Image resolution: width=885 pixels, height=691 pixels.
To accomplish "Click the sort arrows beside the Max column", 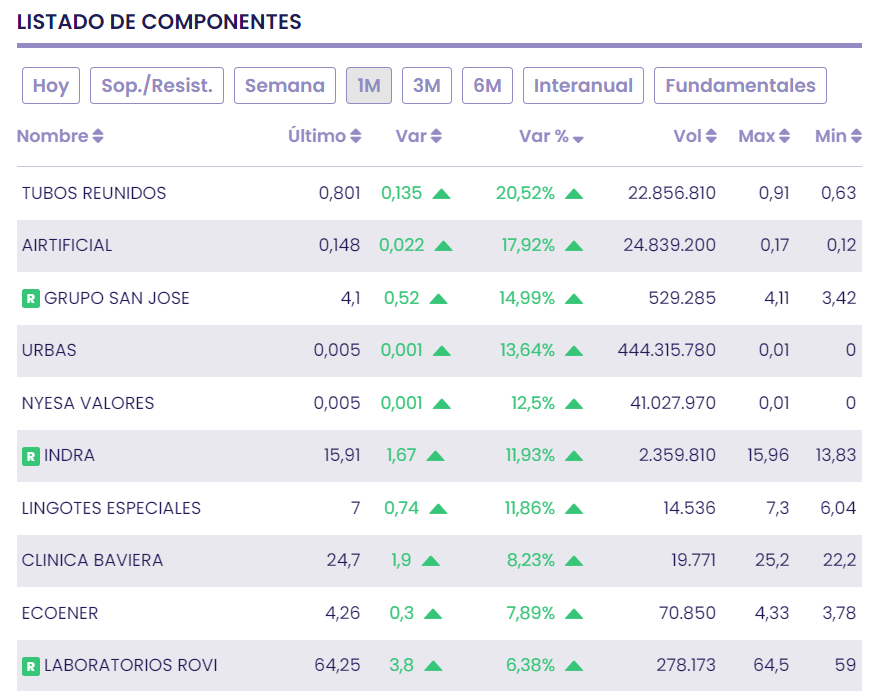I will click(x=785, y=137).
